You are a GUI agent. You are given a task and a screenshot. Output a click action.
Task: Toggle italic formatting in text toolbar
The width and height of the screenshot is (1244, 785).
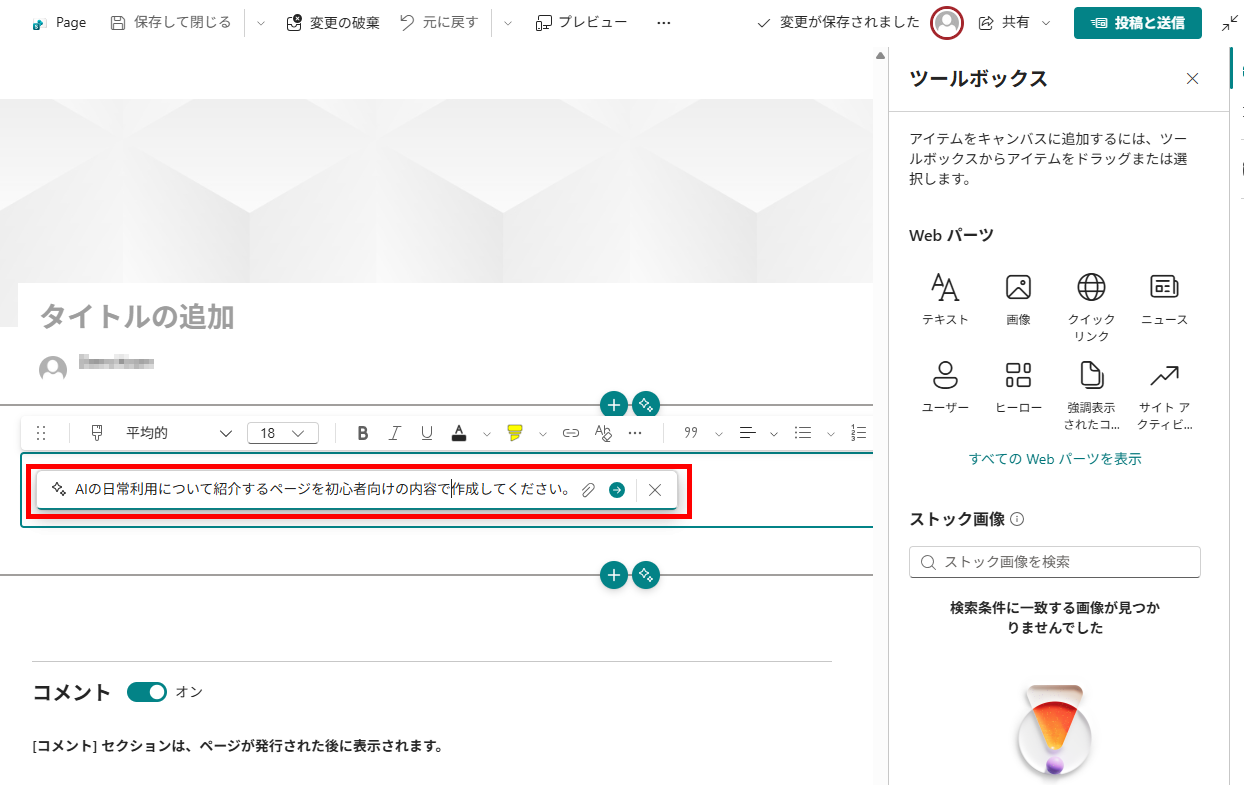395,433
